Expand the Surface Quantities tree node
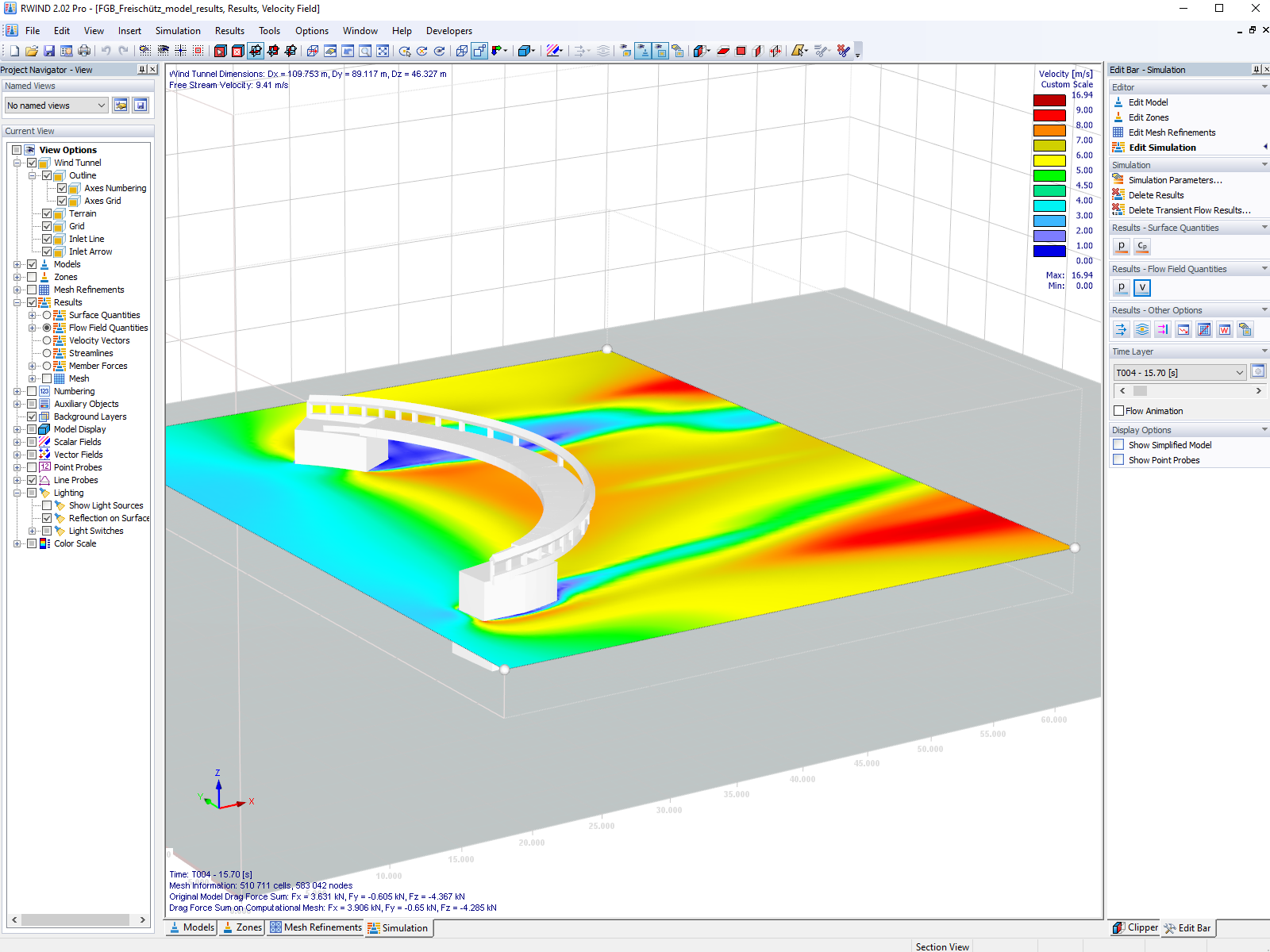This screenshot has height=952, width=1270. tap(33, 315)
